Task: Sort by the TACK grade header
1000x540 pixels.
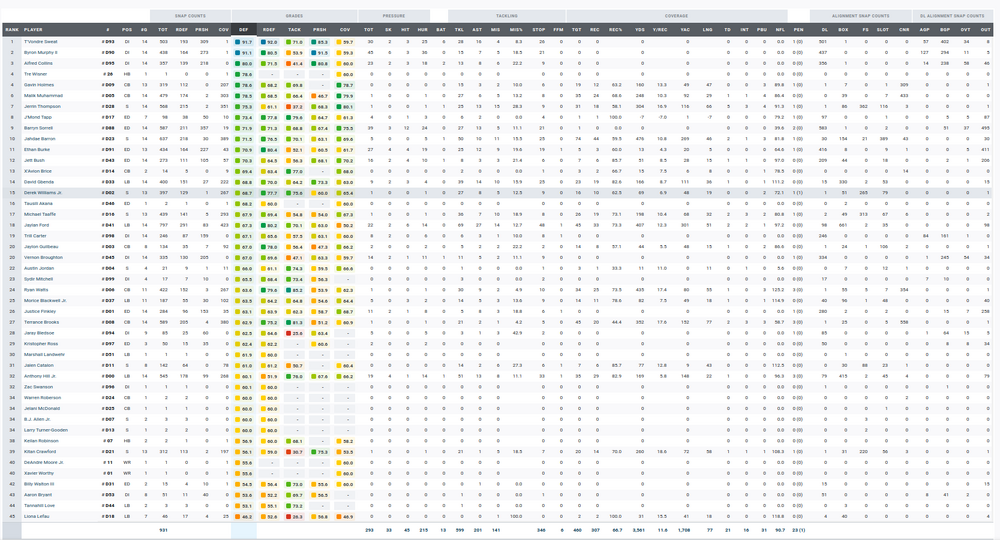Action: 294,30
